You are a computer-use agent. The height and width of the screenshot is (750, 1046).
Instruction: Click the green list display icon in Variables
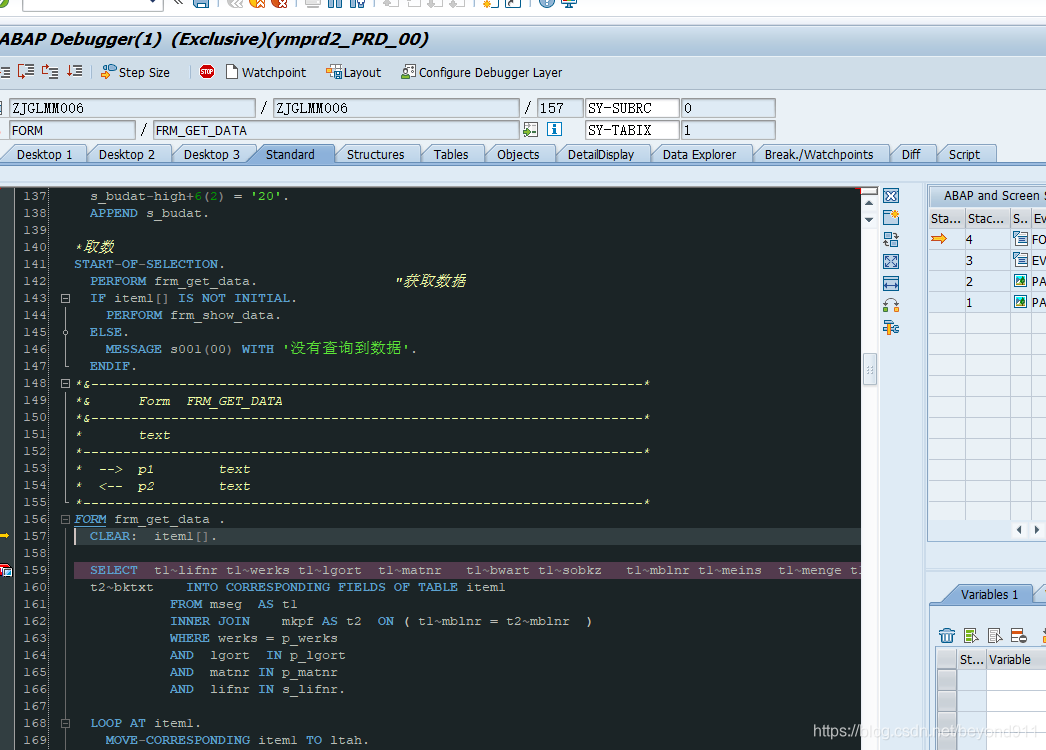971,635
